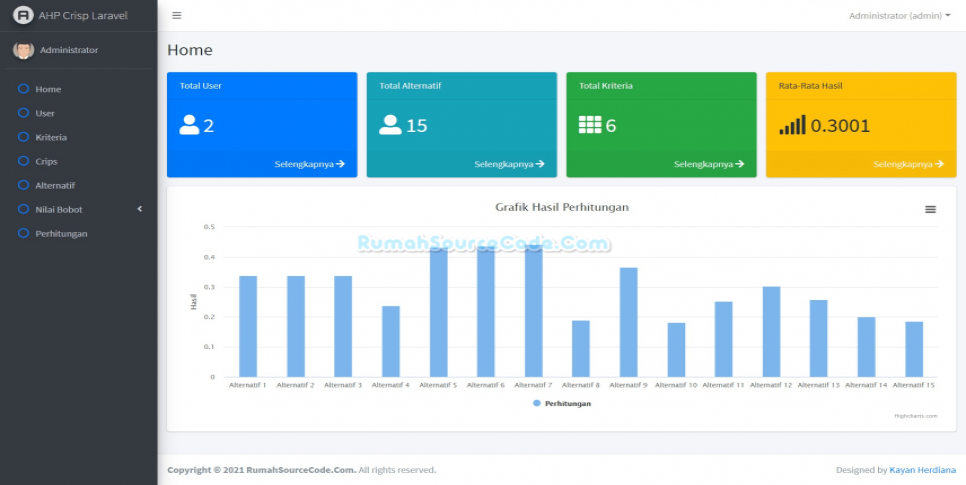Viewport: 966px width, 485px height.
Task: Click the user icon in Total User card
Action: [x=189, y=125]
